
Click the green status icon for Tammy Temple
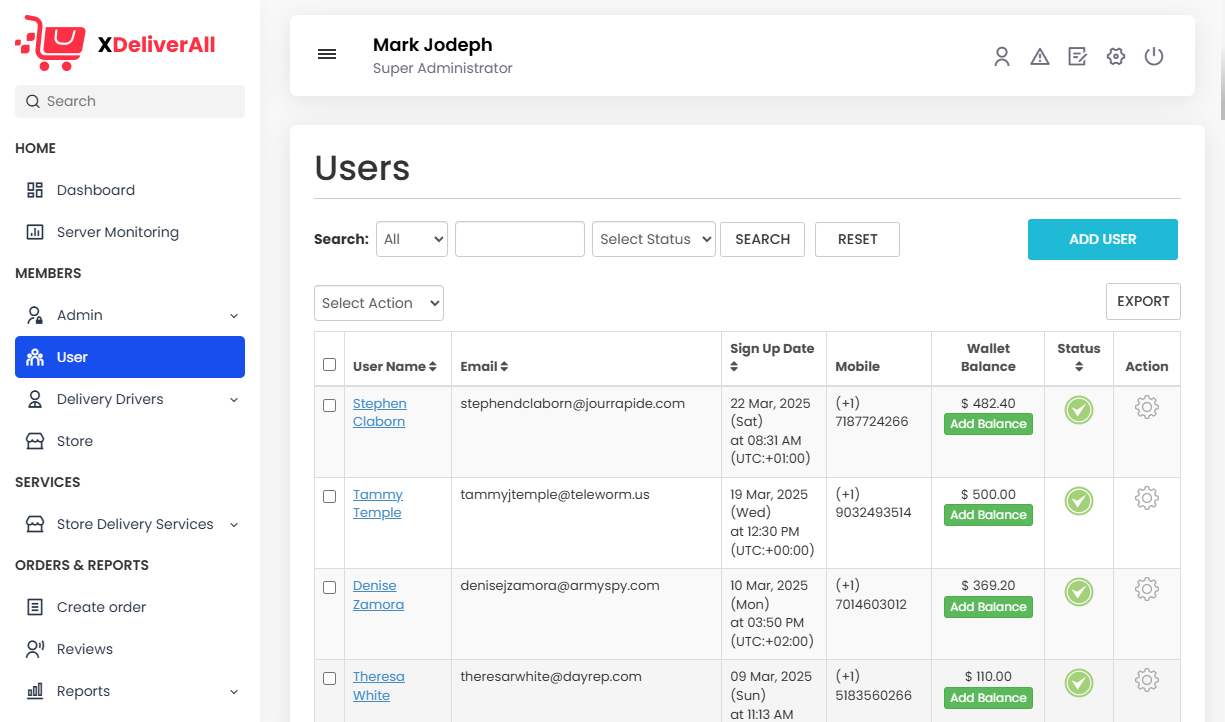pyautogui.click(x=1078, y=501)
